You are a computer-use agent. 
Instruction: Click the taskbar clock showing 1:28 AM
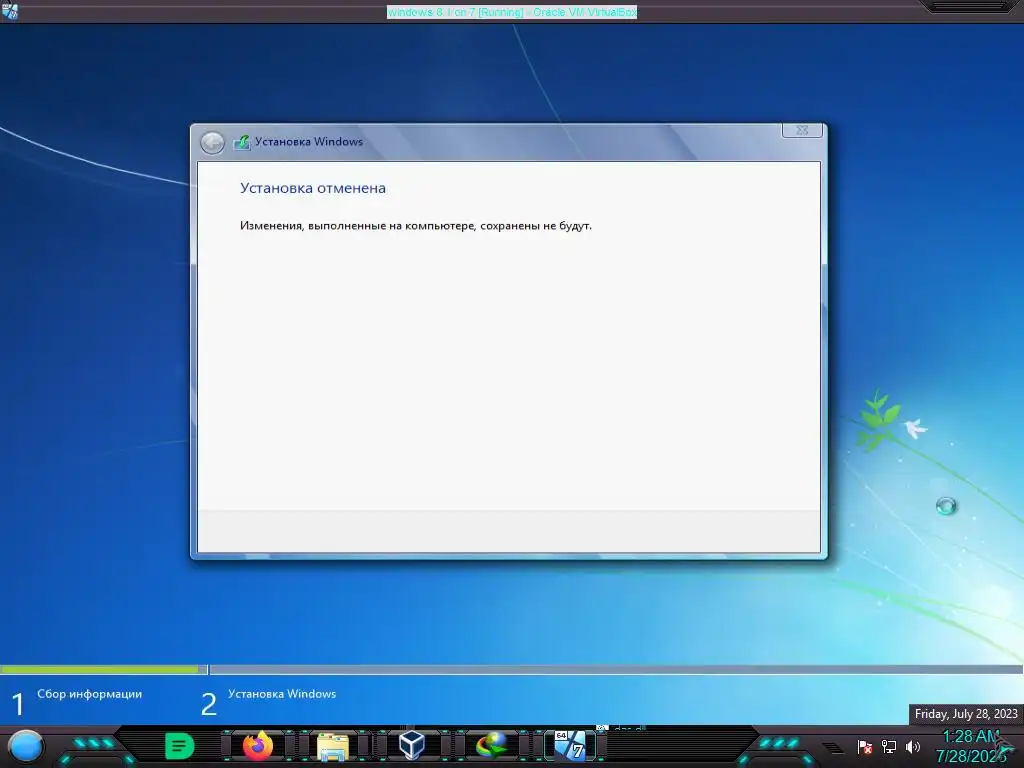coord(970,746)
